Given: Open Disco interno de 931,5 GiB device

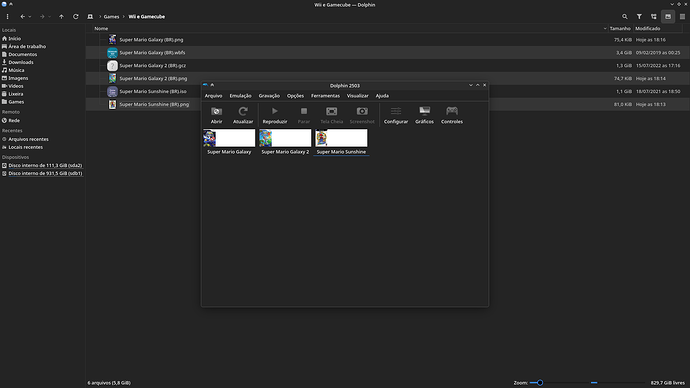Looking at the screenshot, I should [x=45, y=173].
